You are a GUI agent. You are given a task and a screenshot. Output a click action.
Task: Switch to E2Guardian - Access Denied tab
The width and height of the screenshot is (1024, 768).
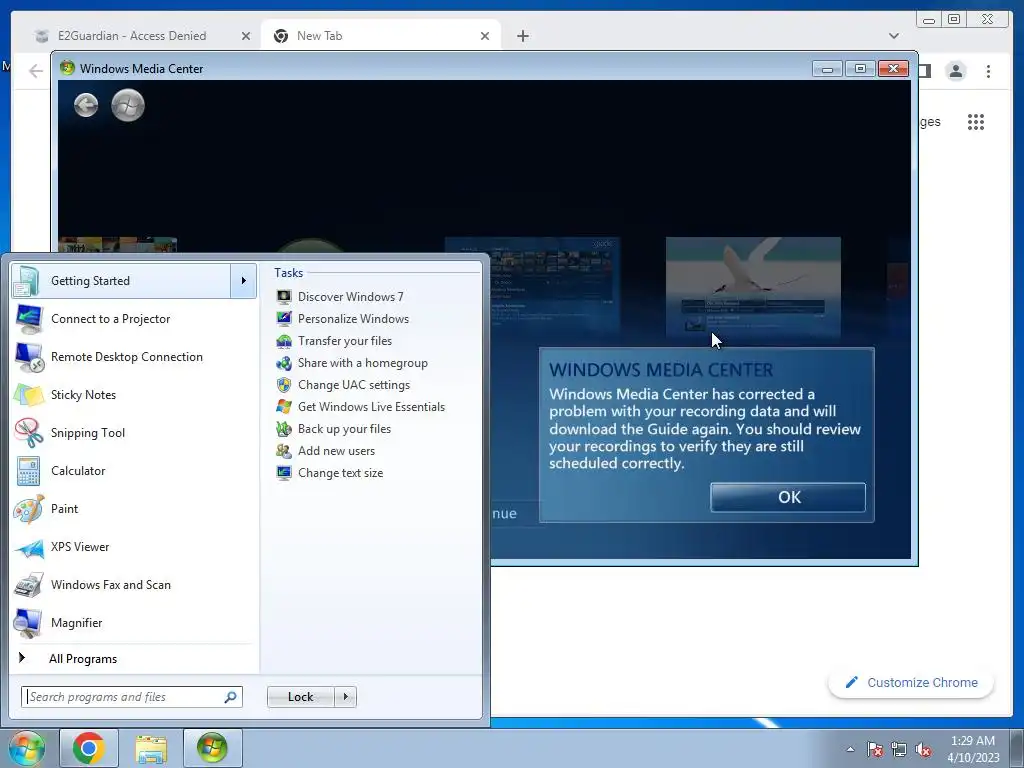pyautogui.click(x=132, y=36)
